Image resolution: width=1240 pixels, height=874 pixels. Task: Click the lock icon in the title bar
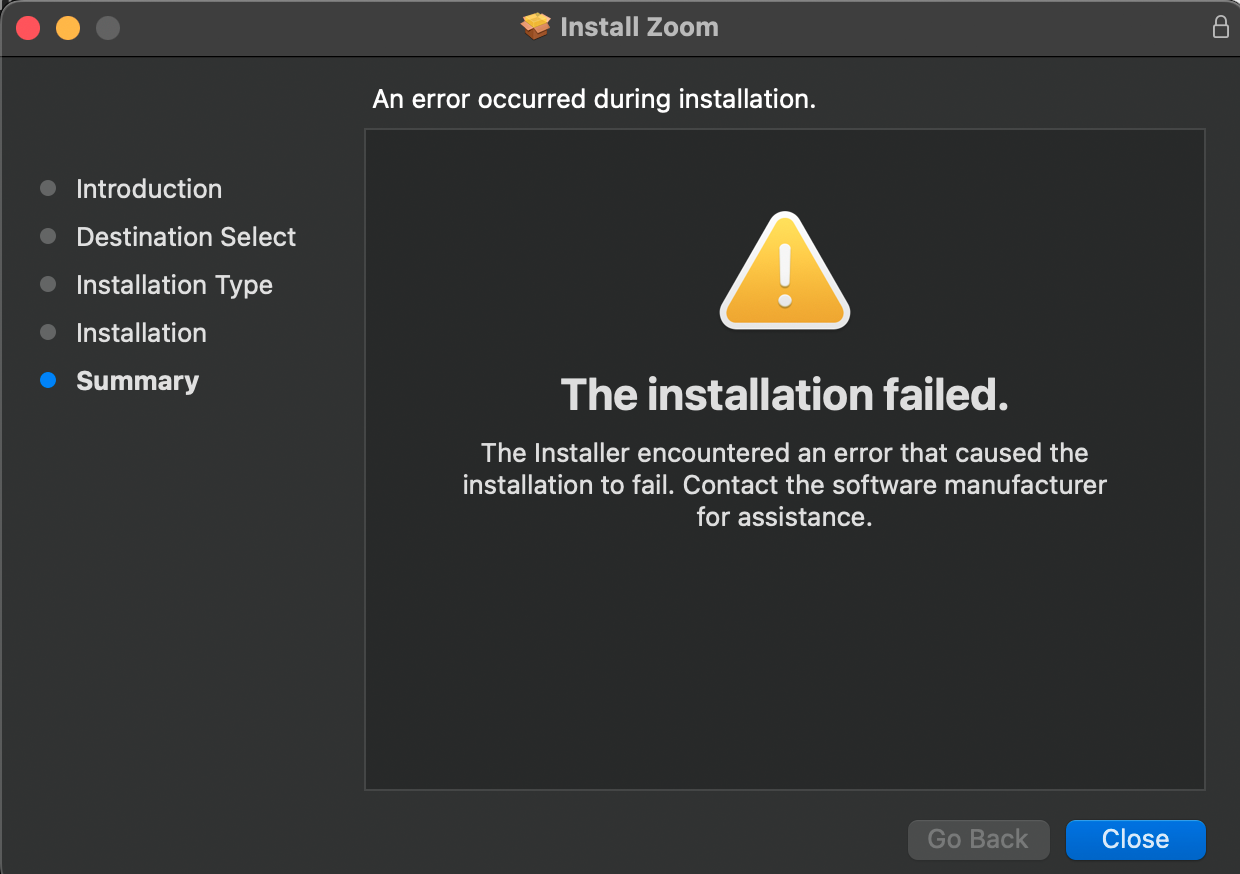tap(1220, 27)
